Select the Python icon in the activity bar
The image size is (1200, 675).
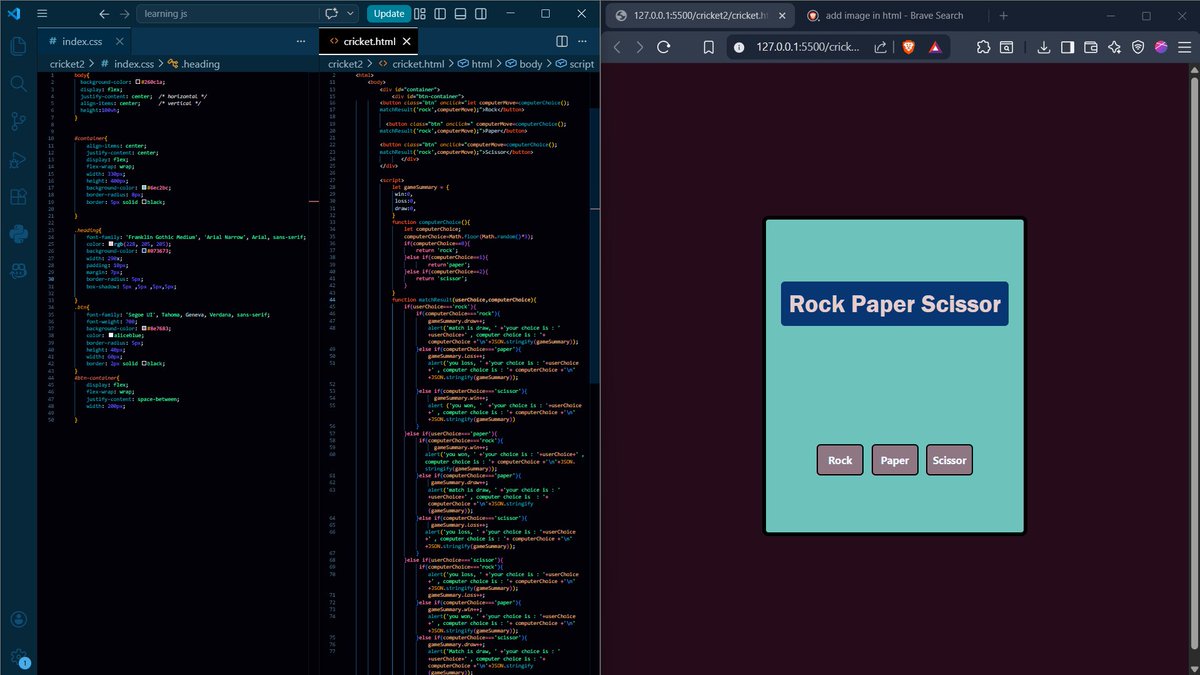tap(18, 233)
